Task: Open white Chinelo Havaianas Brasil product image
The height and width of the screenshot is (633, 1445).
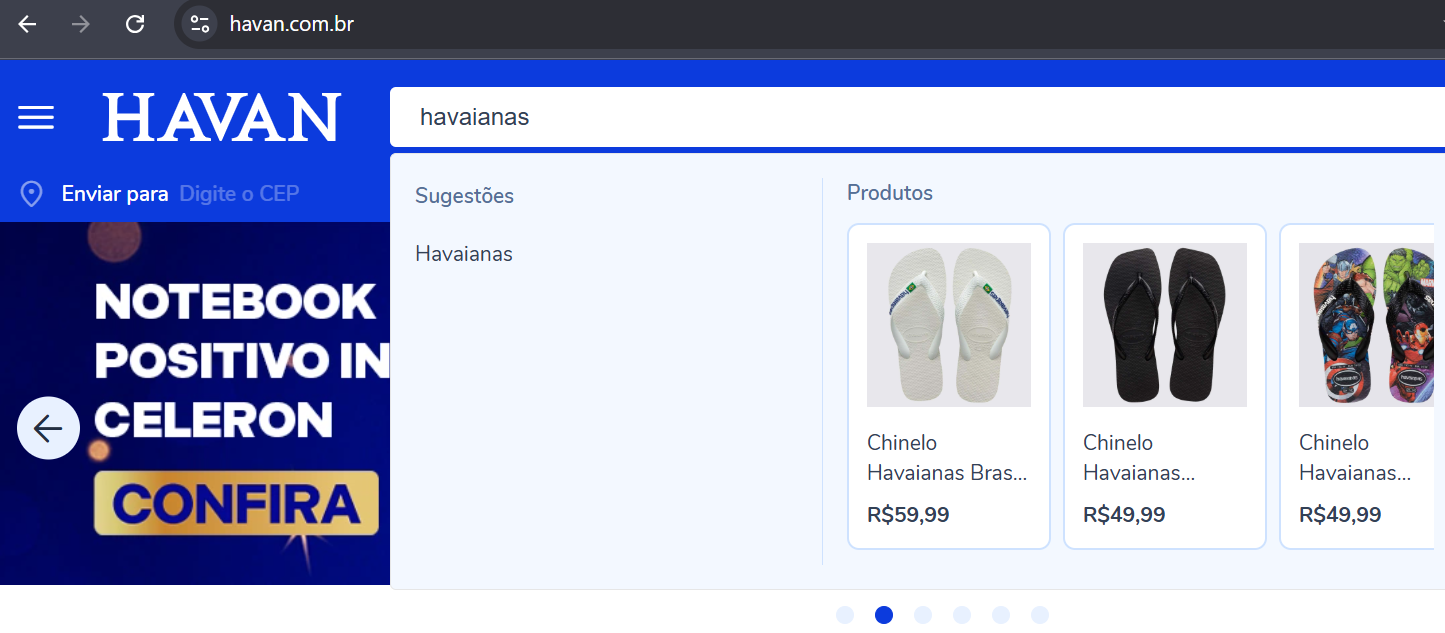Action: [x=948, y=325]
